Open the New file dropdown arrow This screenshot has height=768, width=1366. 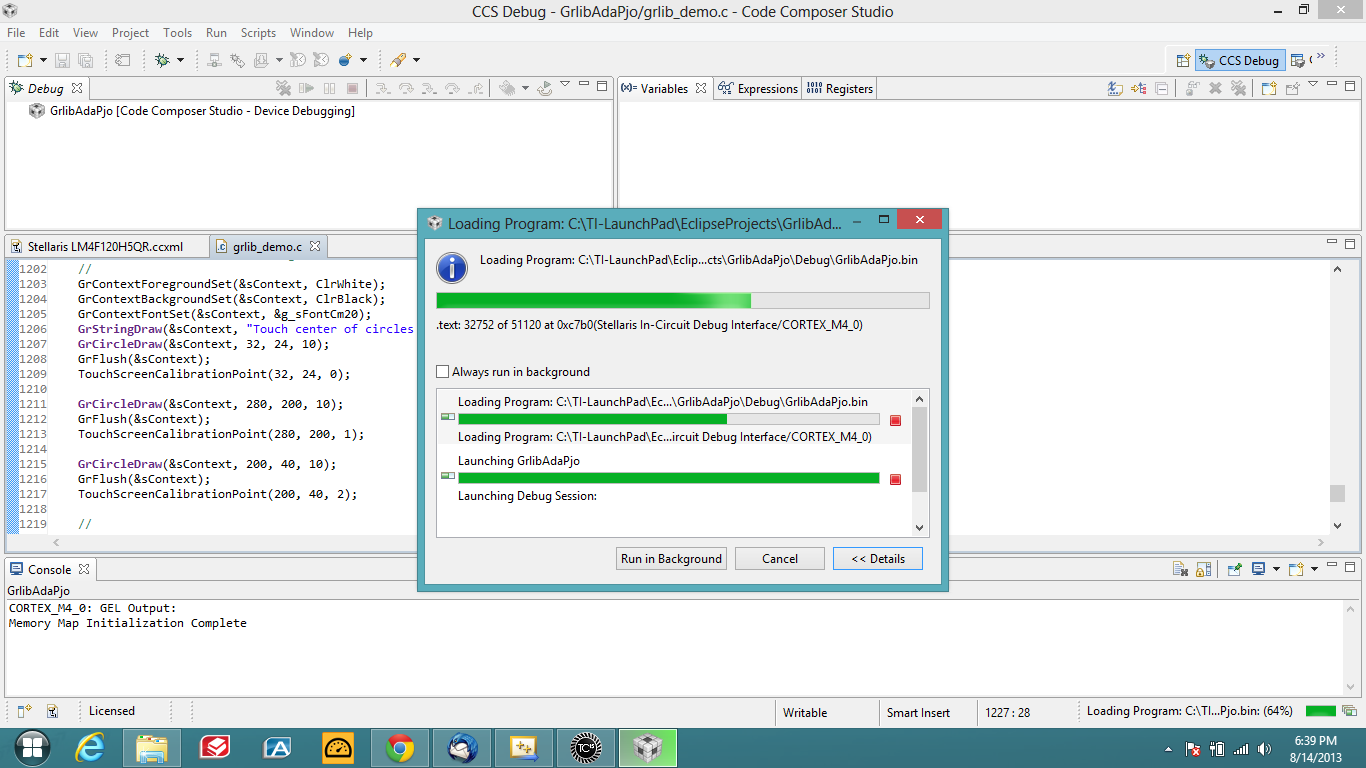(43, 60)
